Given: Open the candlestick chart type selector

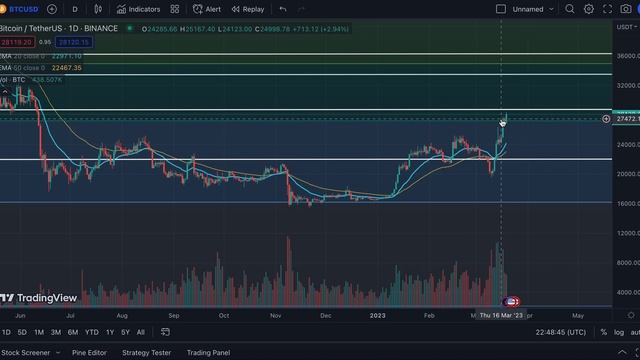Looking at the screenshot, I should (98, 9).
